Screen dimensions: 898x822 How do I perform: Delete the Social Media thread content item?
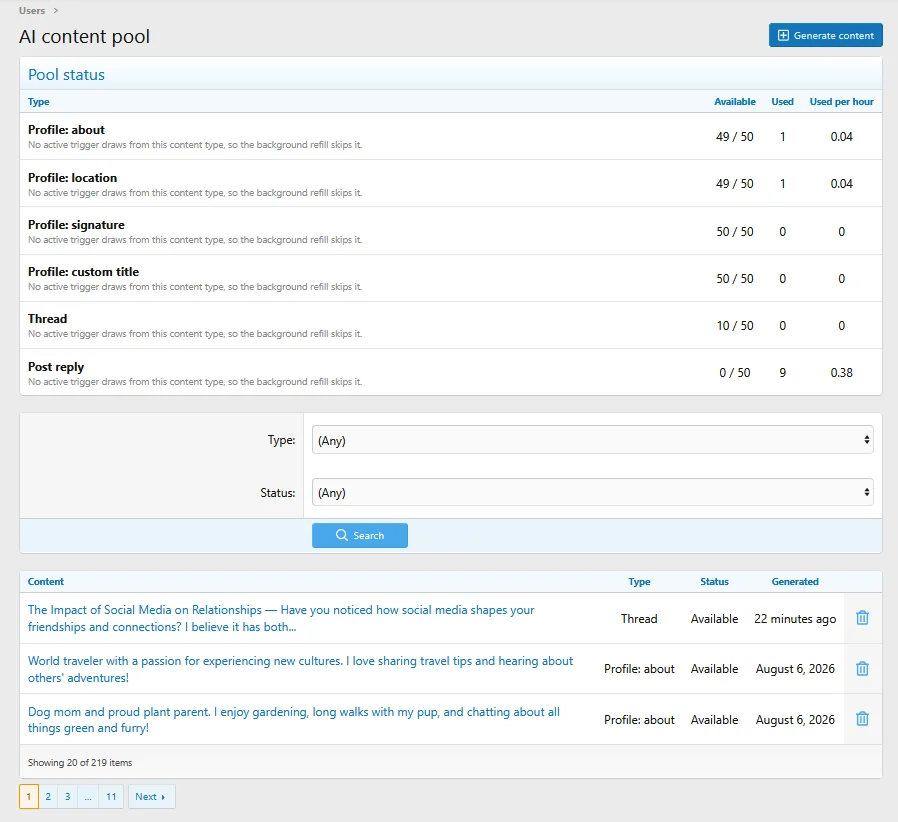pos(862,618)
